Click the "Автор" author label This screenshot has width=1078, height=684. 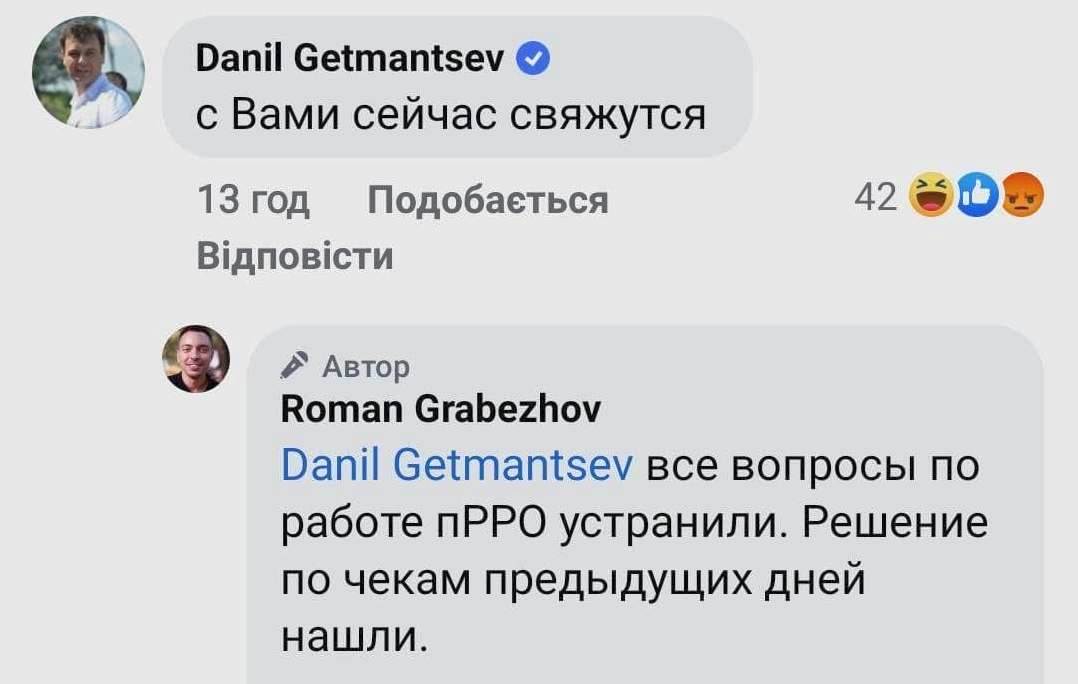(x=366, y=368)
